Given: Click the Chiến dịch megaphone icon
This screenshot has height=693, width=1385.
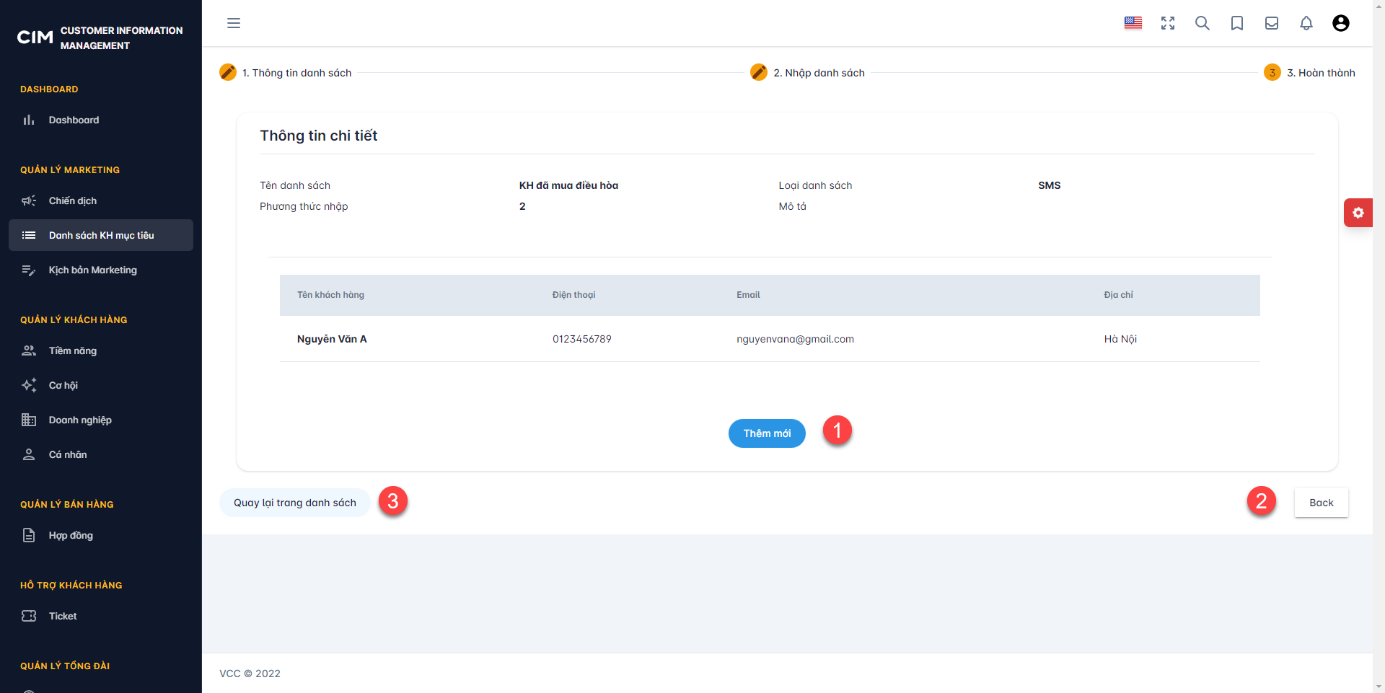Looking at the screenshot, I should [29, 201].
